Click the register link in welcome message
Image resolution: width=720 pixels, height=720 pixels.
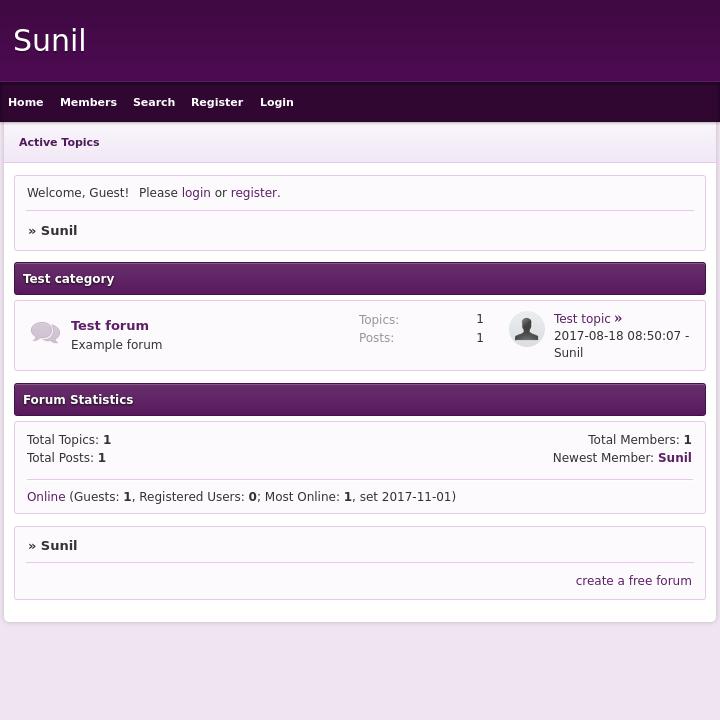point(254,193)
